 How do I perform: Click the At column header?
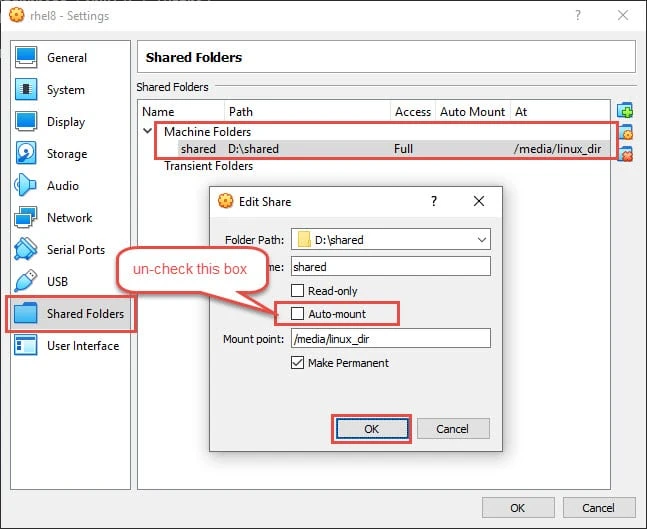pyautogui.click(x=560, y=111)
